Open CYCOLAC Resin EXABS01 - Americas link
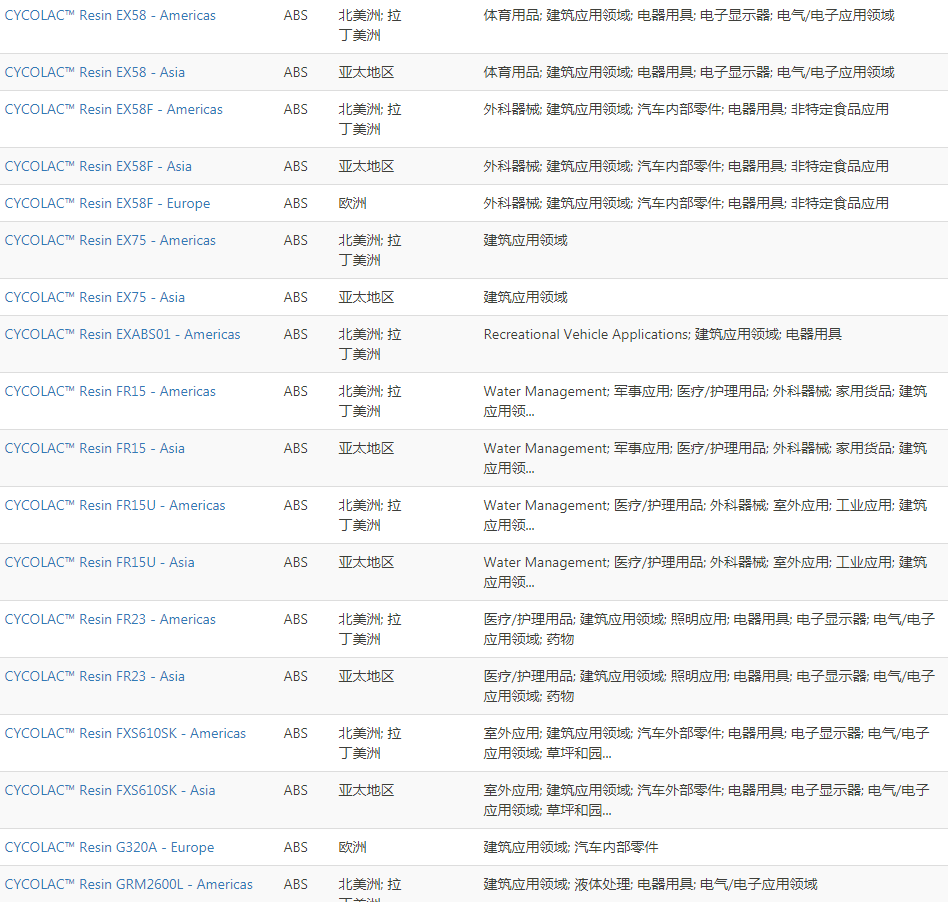Screen dimensions: 948x902 point(123,334)
